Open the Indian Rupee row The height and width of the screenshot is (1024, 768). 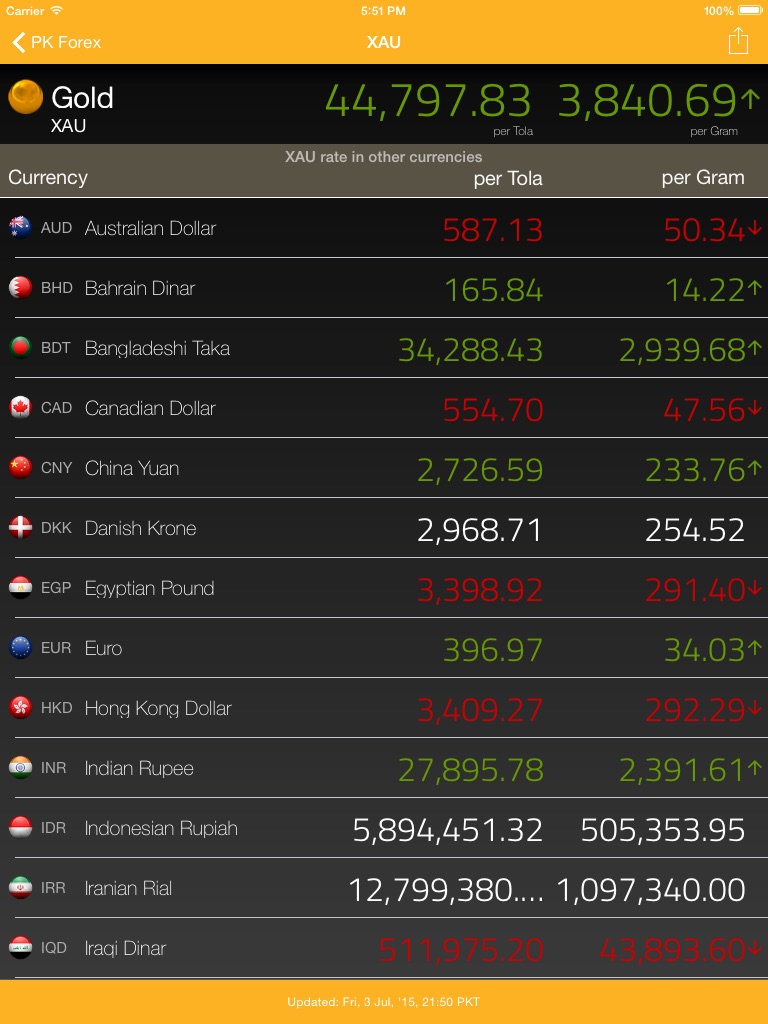(x=384, y=768)
